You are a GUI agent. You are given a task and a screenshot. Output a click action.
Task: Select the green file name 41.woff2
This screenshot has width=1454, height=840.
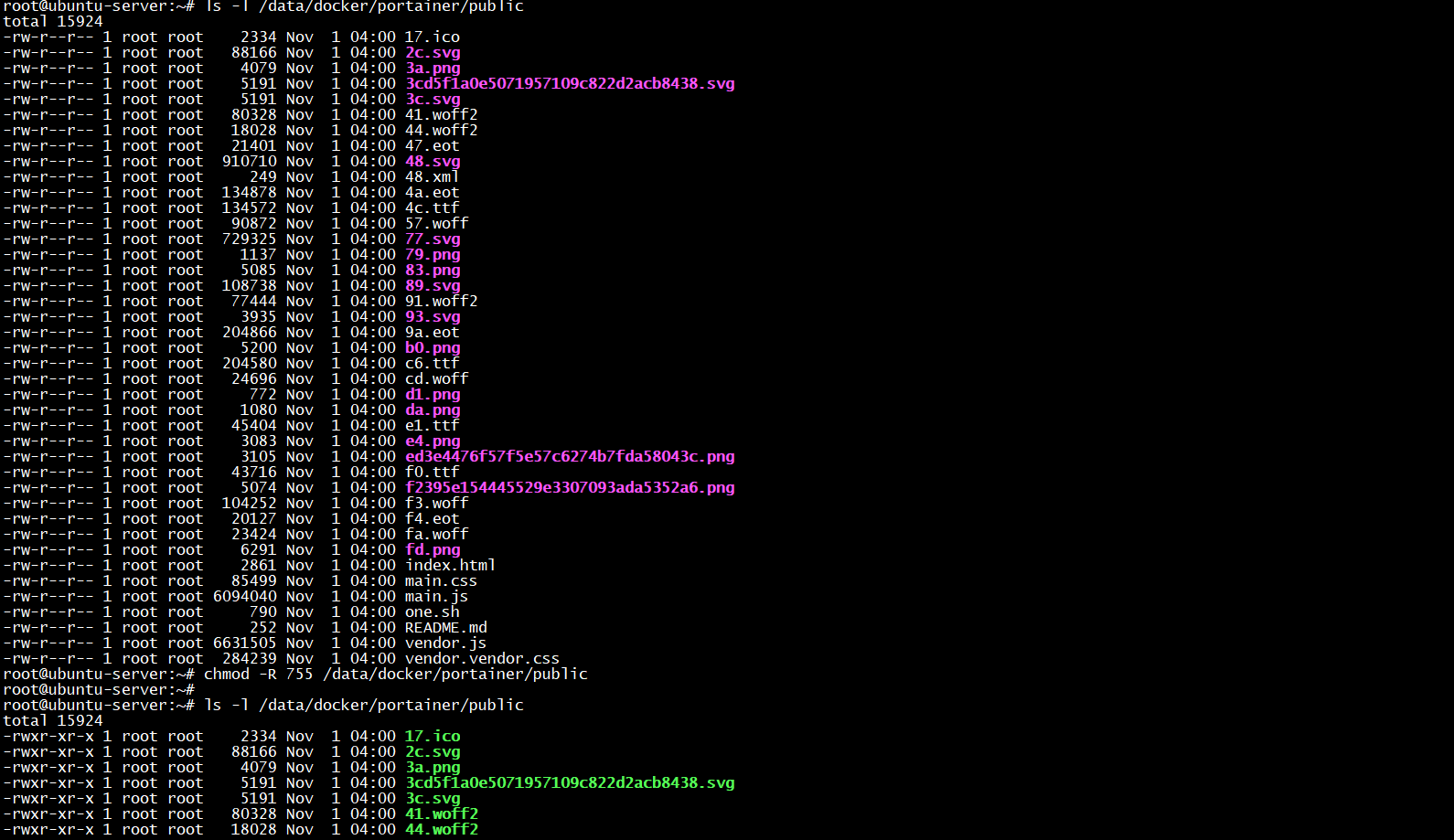pos(442,813)
